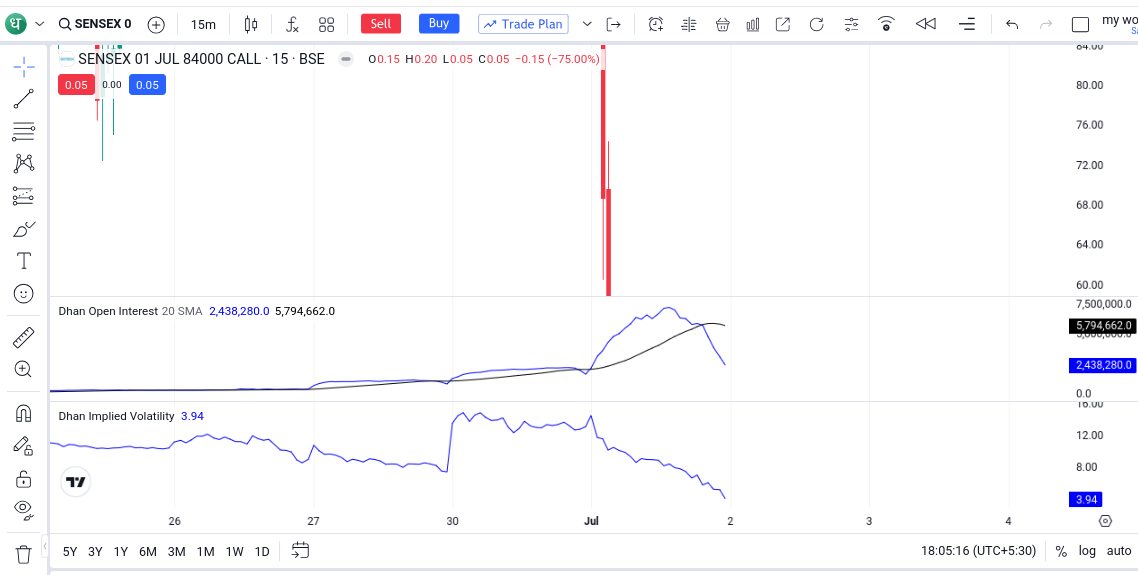Change the 15m time interval
This screenshot has height=575, width=1138.
click(x=203, y=25)
